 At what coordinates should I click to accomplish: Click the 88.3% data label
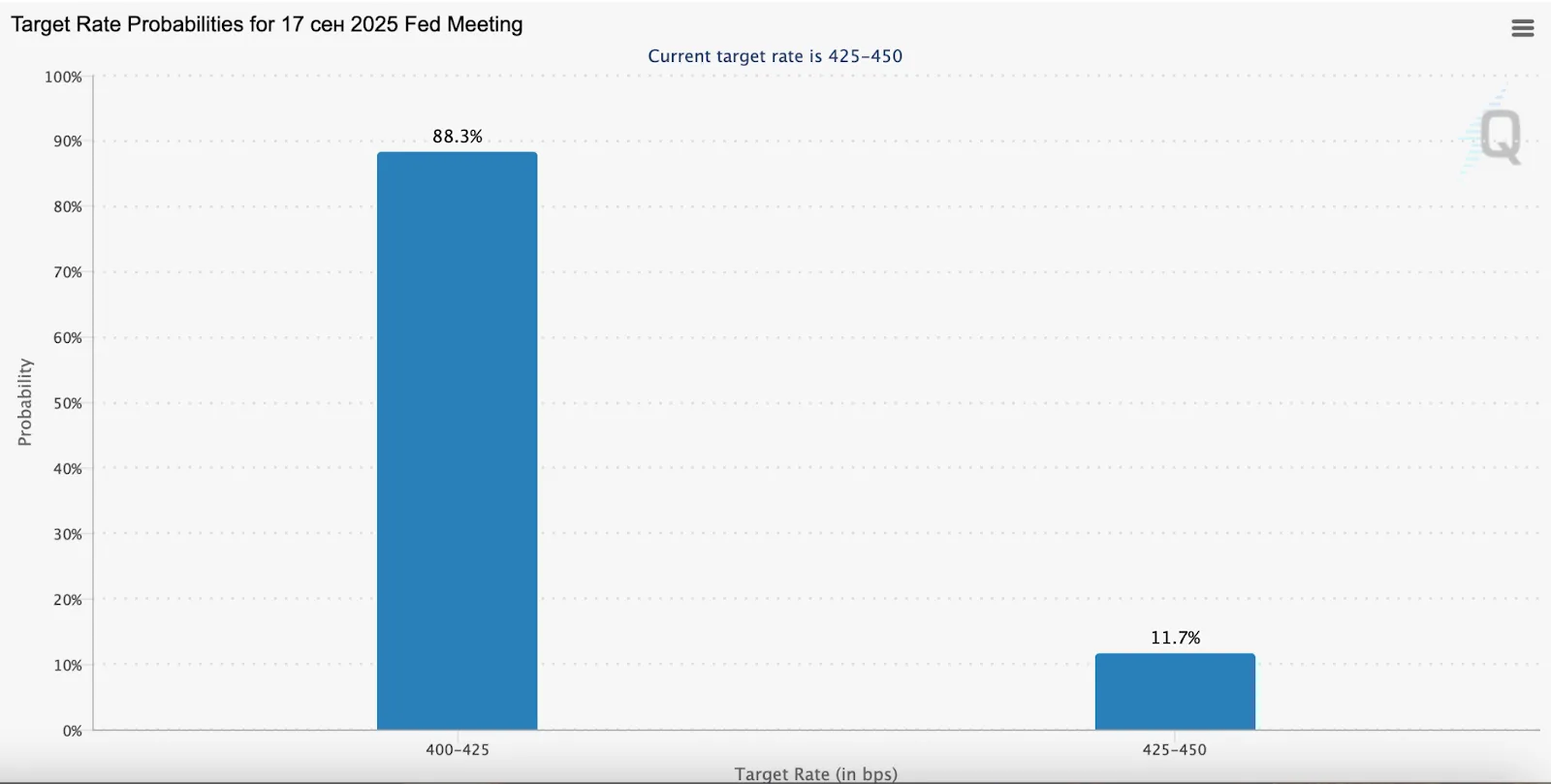click(x=458, y=137)
